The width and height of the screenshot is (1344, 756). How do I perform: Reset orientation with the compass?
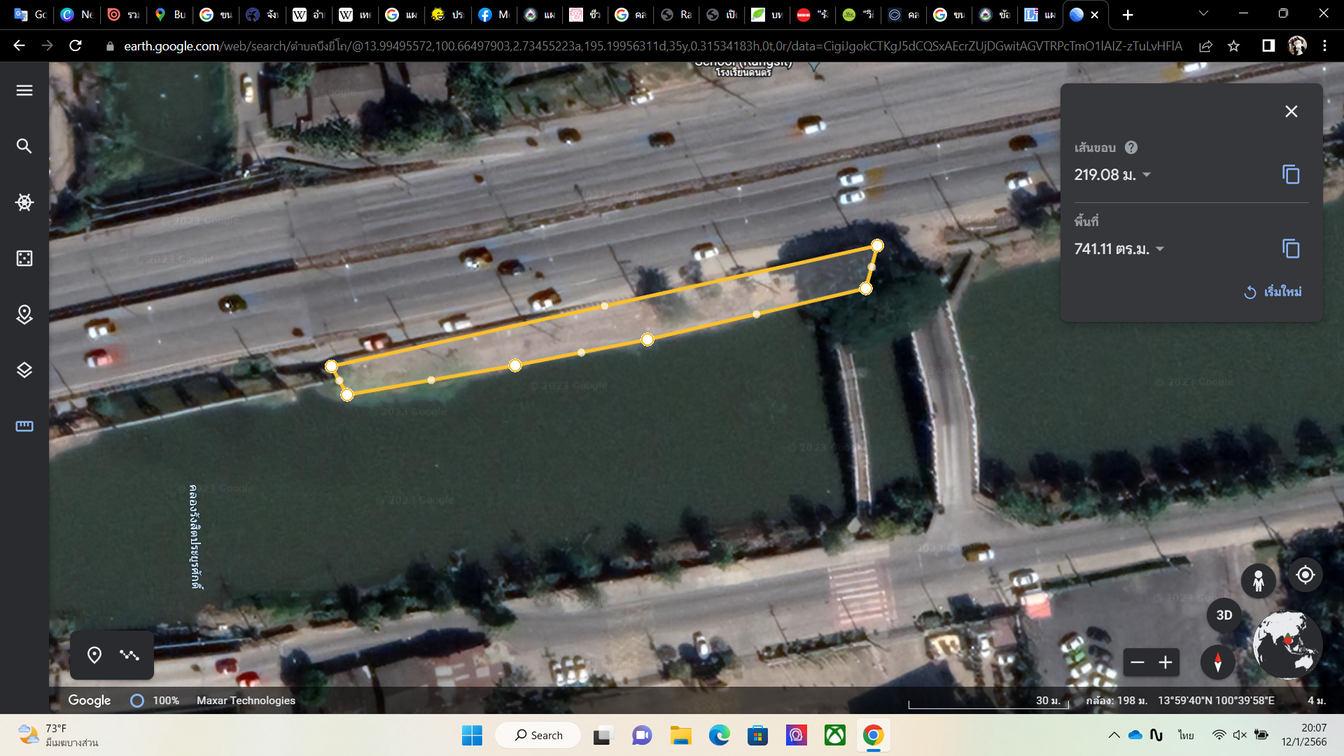1218,662
